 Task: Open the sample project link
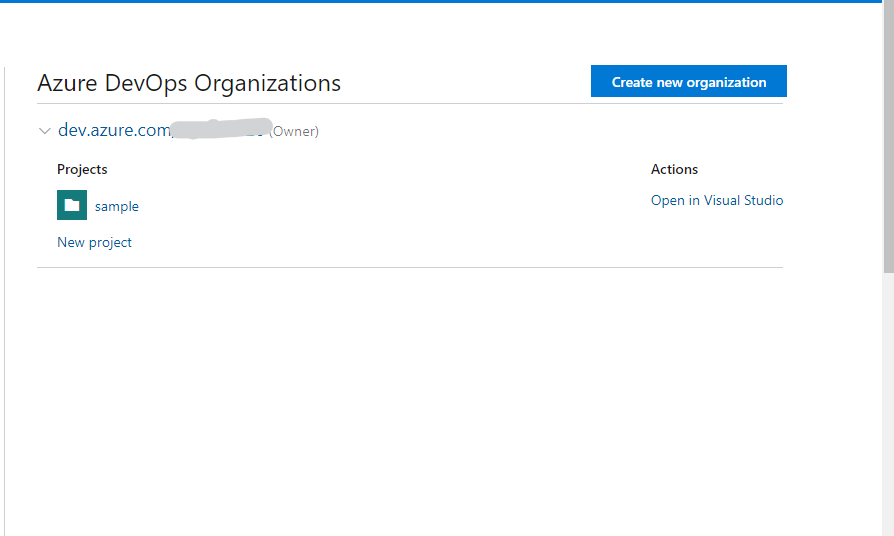[x=117, y=206]
